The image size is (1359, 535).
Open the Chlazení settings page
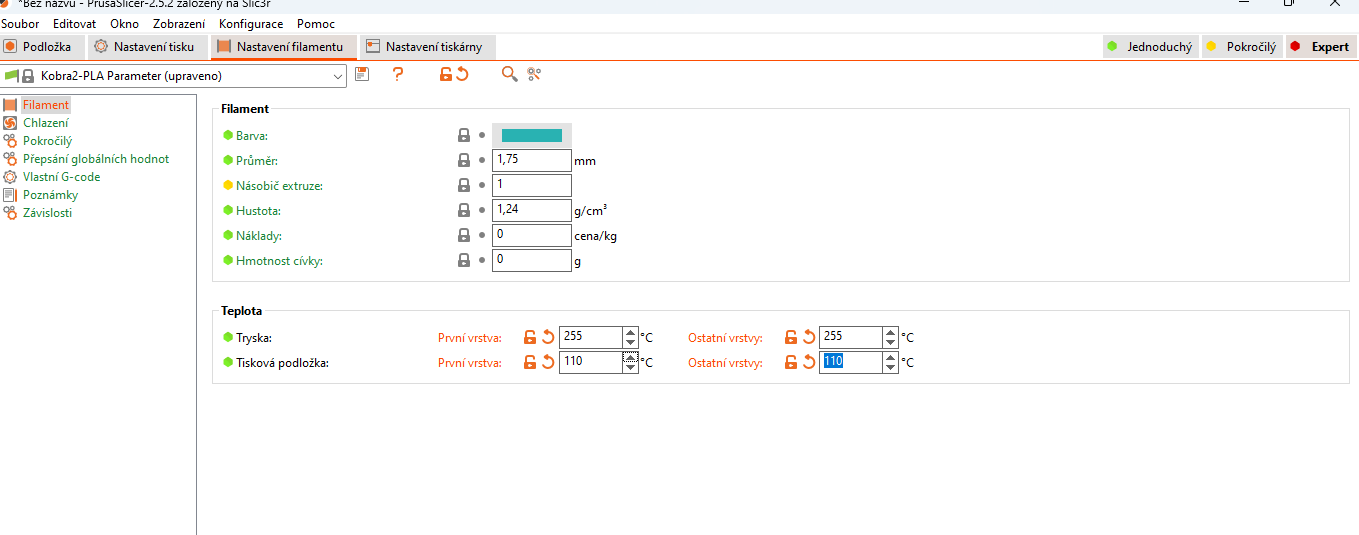pyautogui.click(x=46, y=123)
